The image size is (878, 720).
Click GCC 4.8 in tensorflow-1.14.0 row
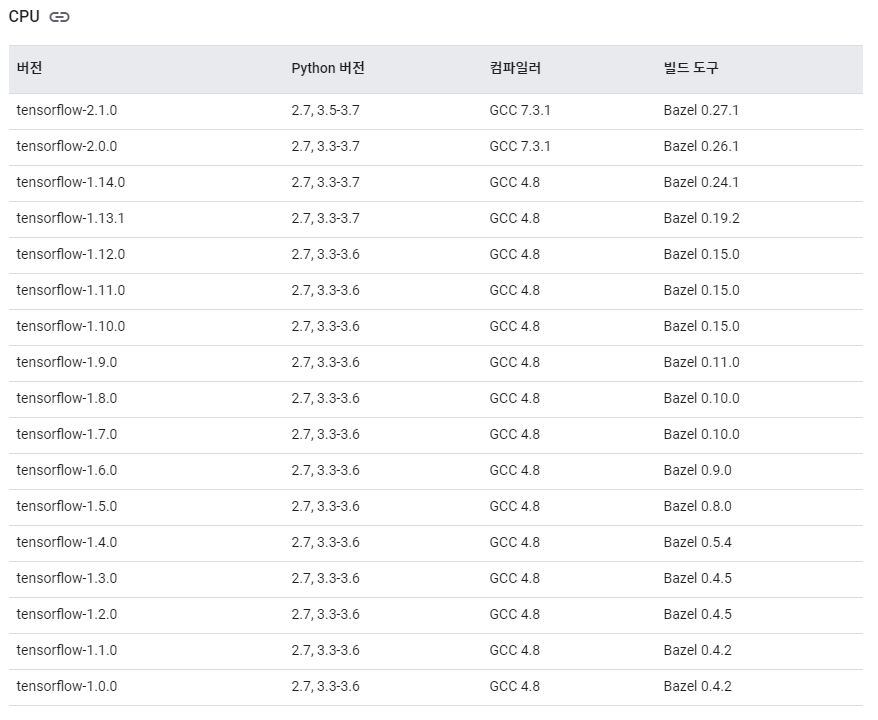pos(515,183)
